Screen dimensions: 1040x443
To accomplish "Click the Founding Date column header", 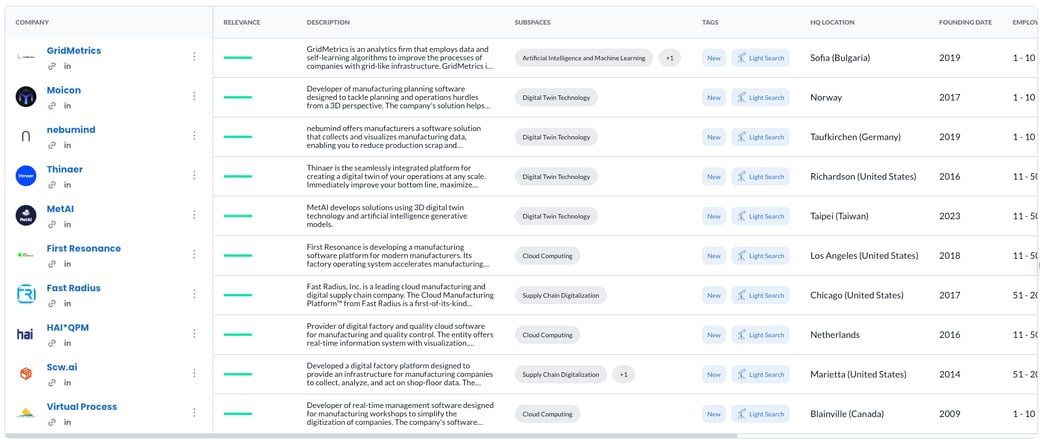I will [965, 22].
